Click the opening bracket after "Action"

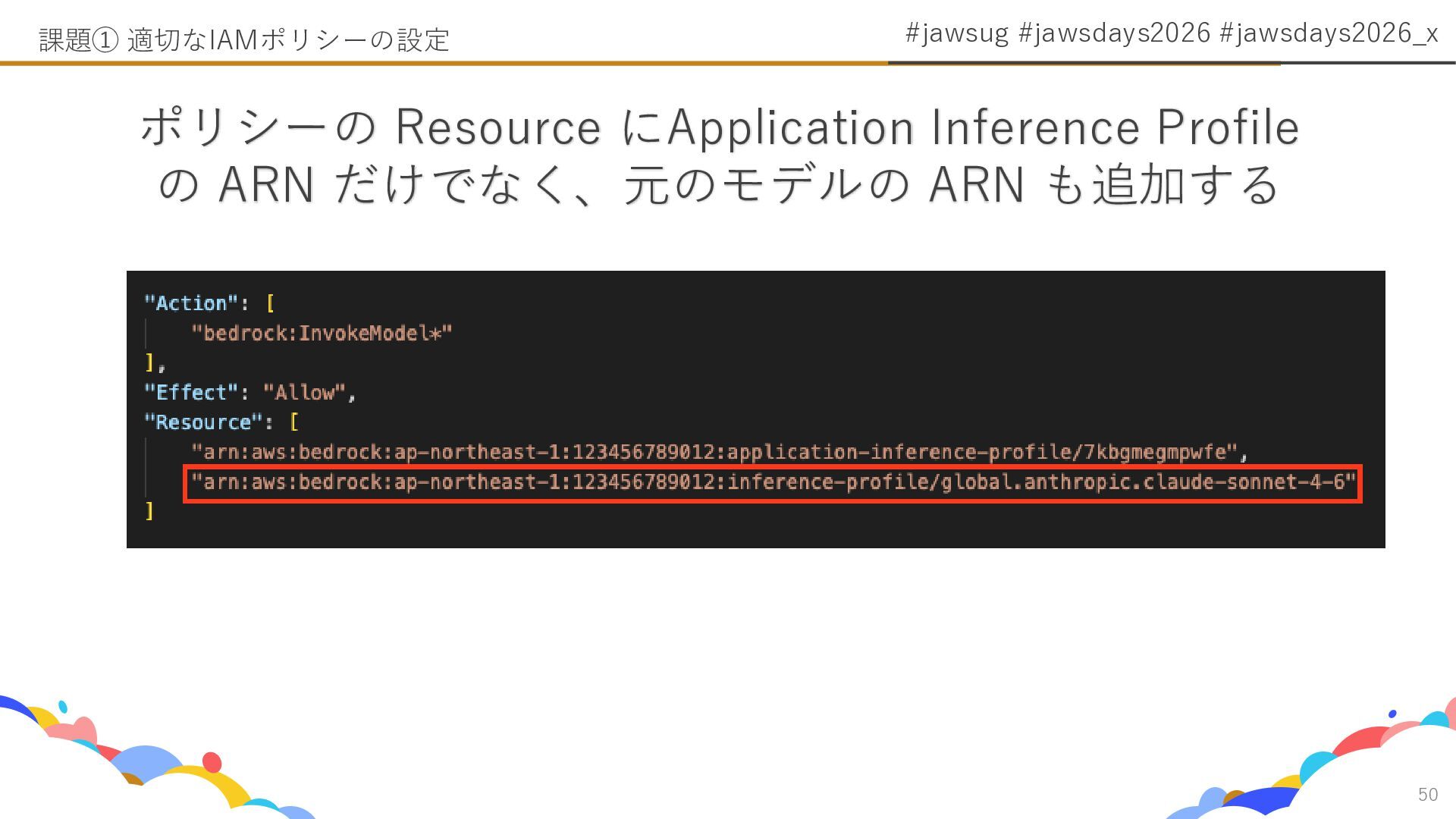pyautogui.click(x=271, y=303)
